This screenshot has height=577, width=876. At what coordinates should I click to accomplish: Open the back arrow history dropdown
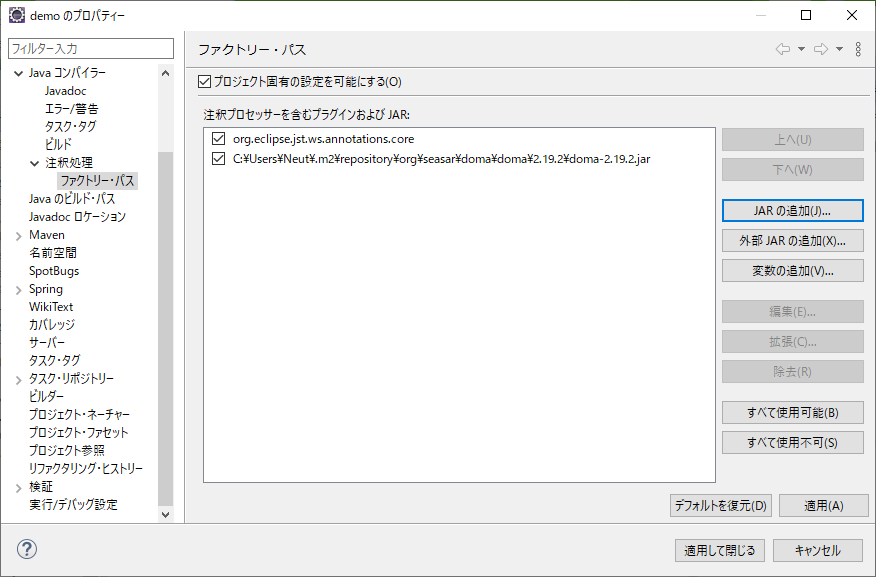pos(801,49)
